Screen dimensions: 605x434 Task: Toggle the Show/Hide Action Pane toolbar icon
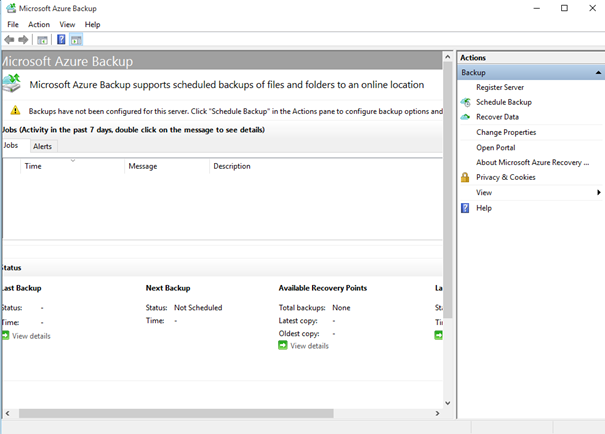point(76,40)
